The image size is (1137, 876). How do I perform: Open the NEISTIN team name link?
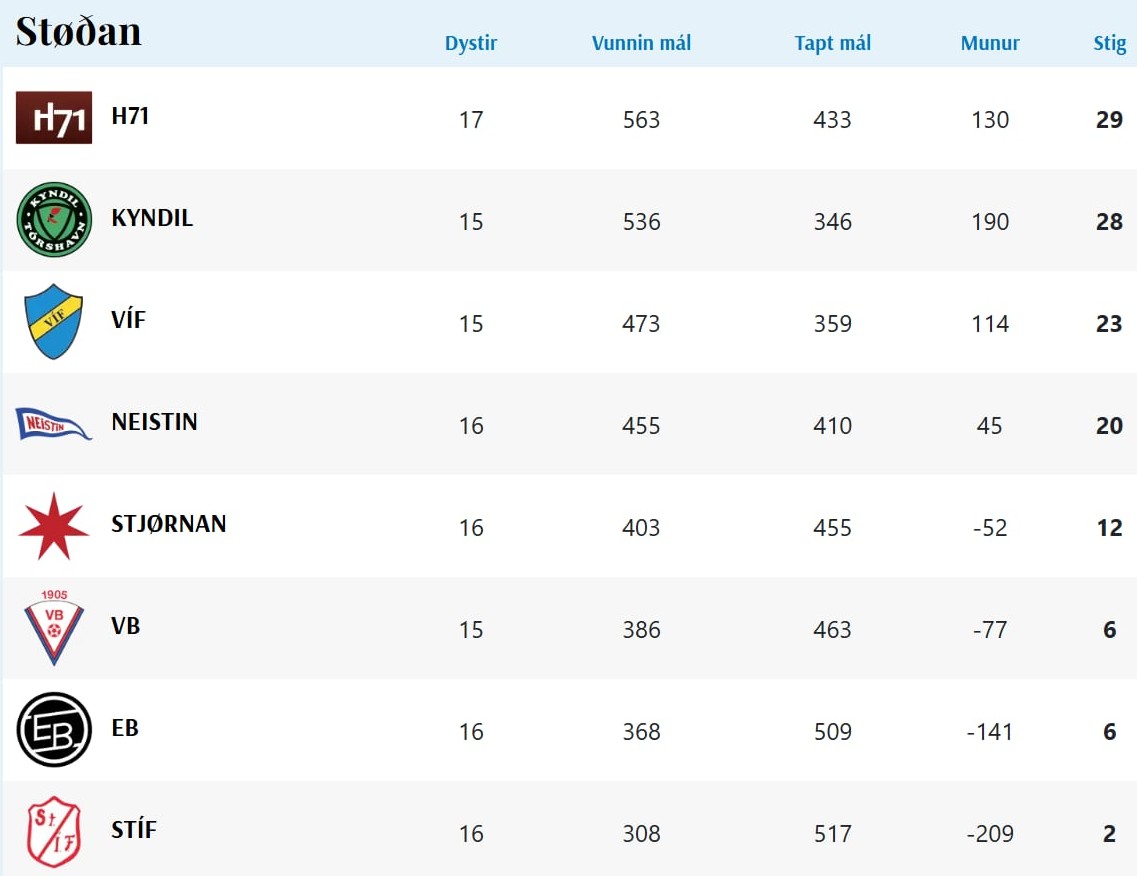(x=154, y=422)
